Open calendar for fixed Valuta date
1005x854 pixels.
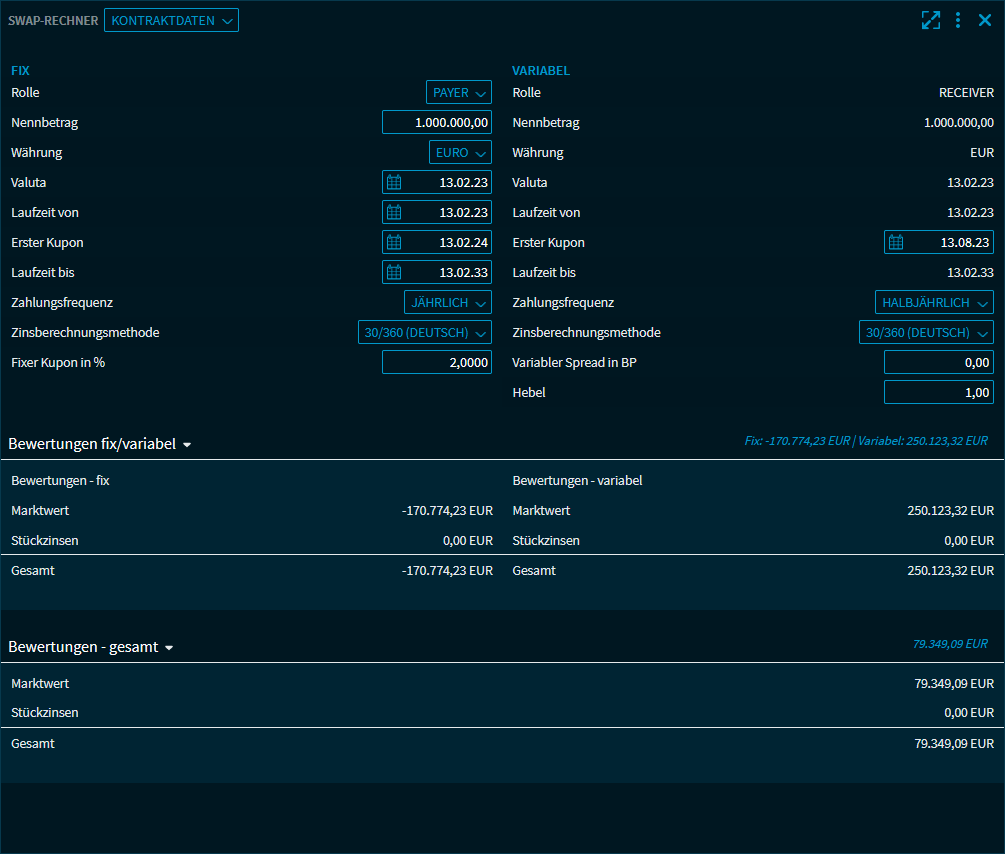click(394, 183)
